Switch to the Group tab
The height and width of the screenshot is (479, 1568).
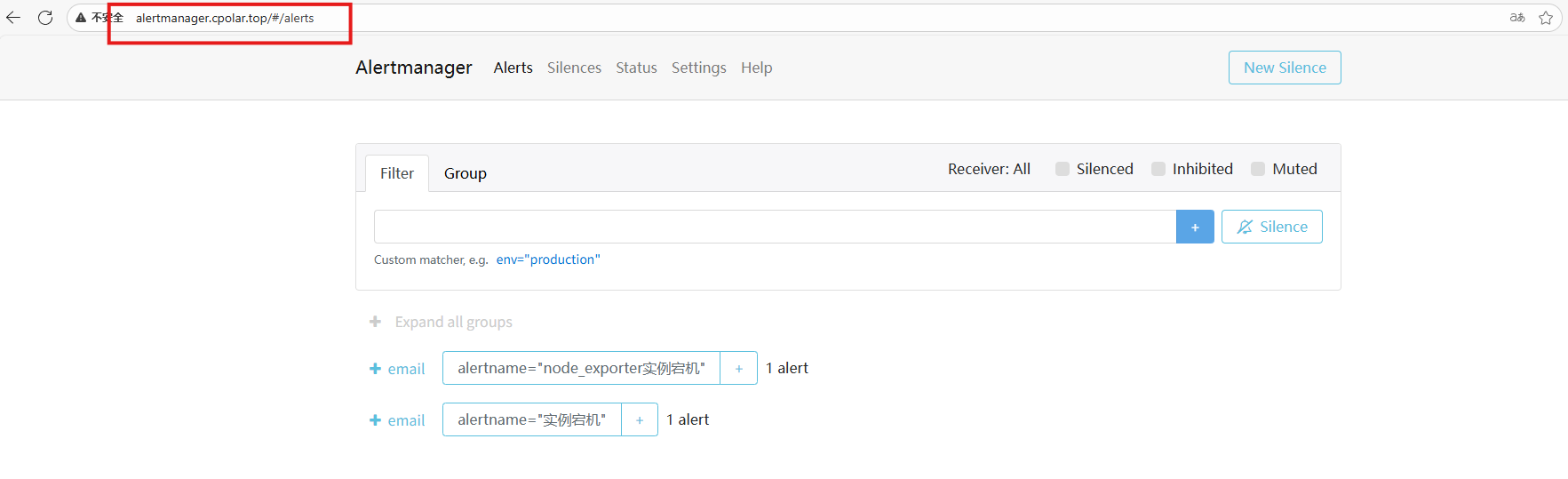[x=465, y=173]
